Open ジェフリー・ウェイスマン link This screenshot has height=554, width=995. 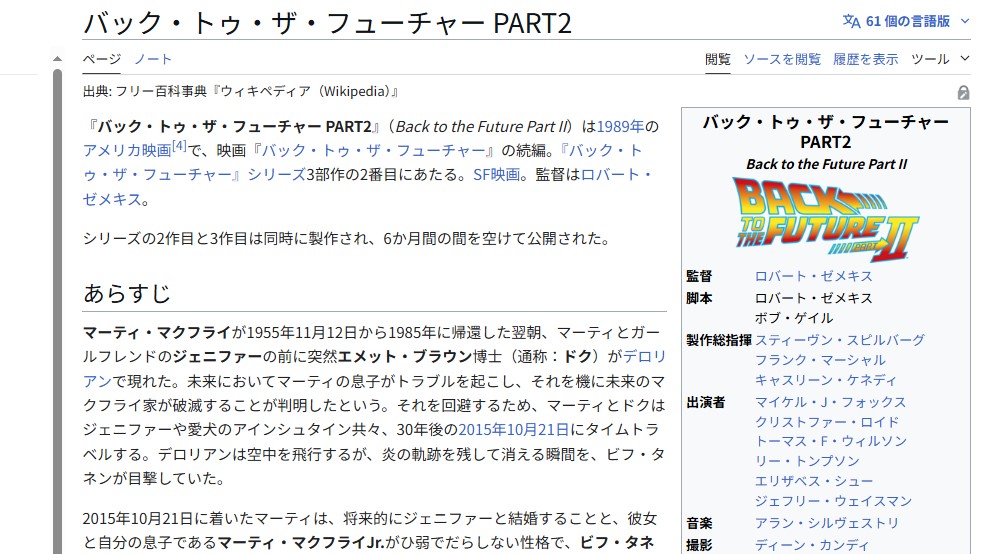tap(833, 501)
